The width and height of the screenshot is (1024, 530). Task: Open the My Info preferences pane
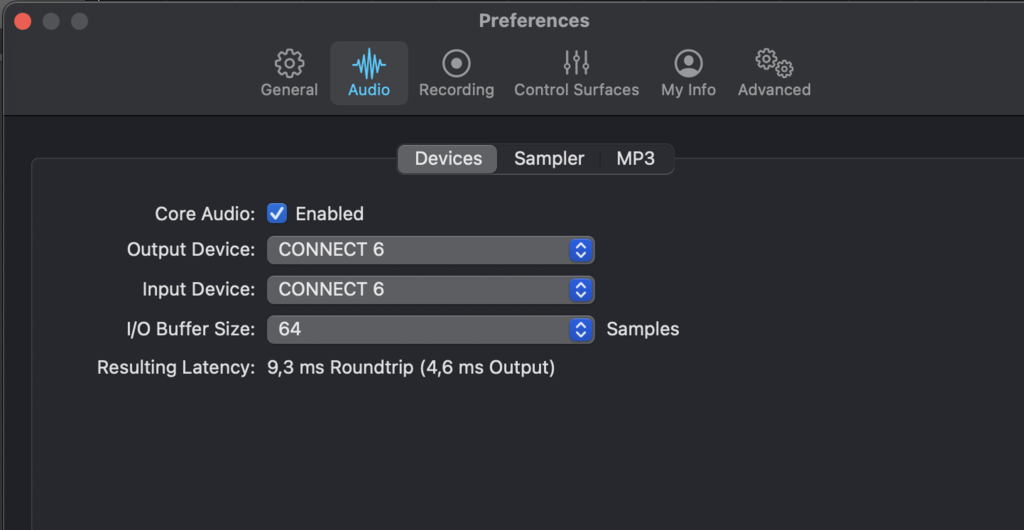click(x=688, y=73)
